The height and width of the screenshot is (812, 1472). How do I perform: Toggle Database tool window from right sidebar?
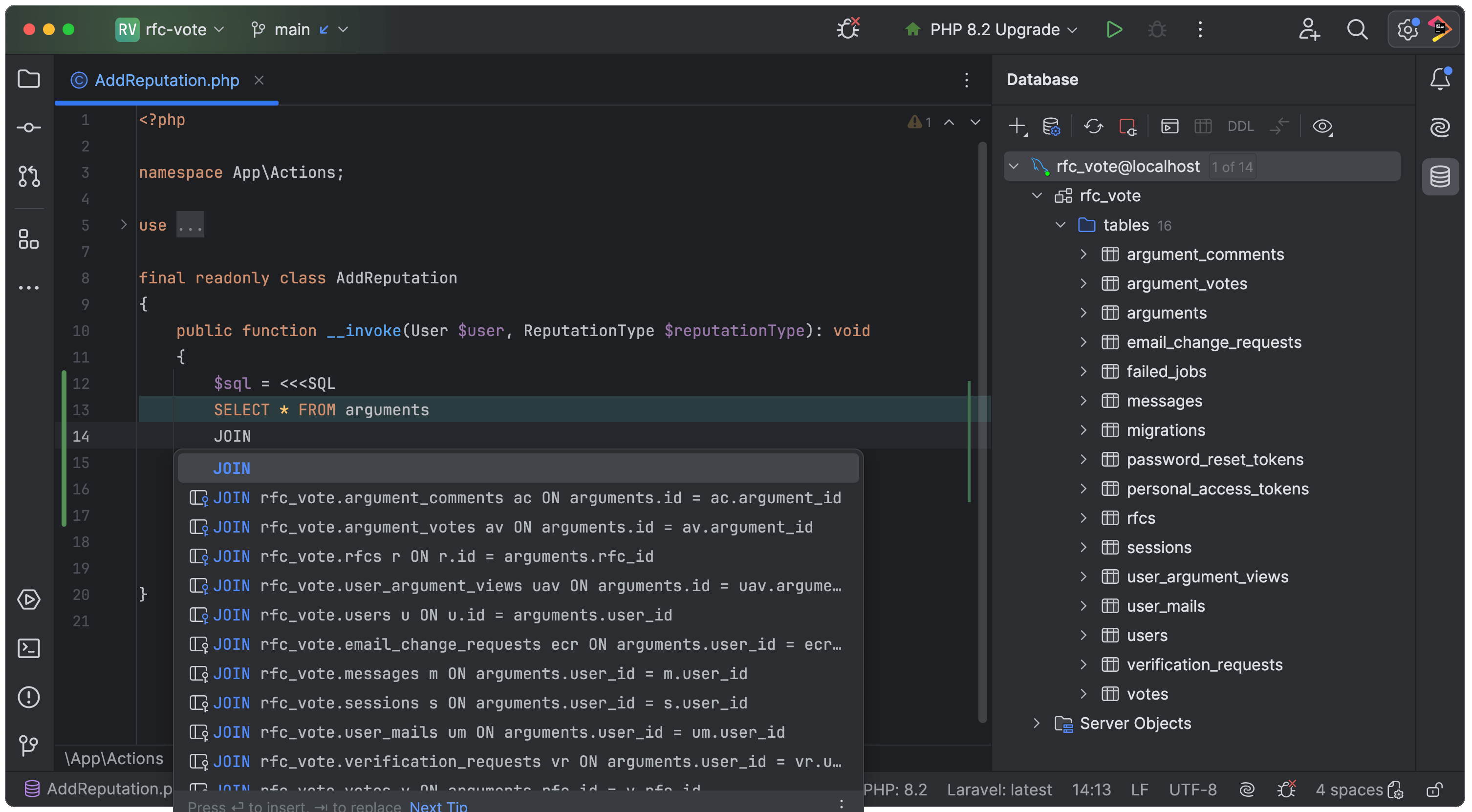point(1439,176)
